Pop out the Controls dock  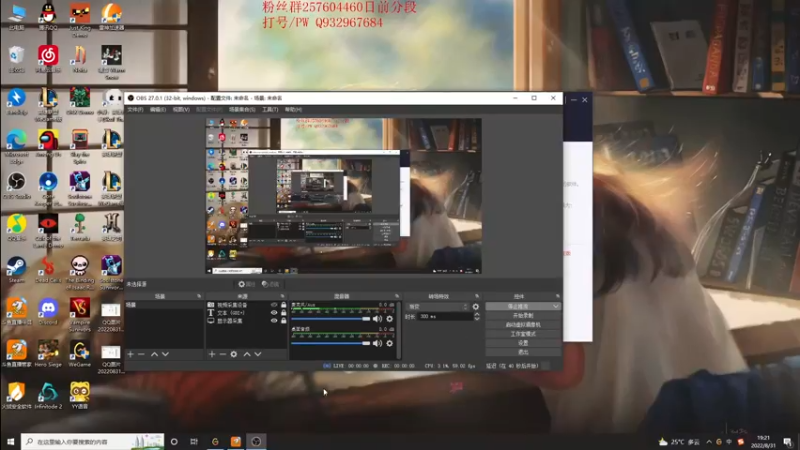558,296
